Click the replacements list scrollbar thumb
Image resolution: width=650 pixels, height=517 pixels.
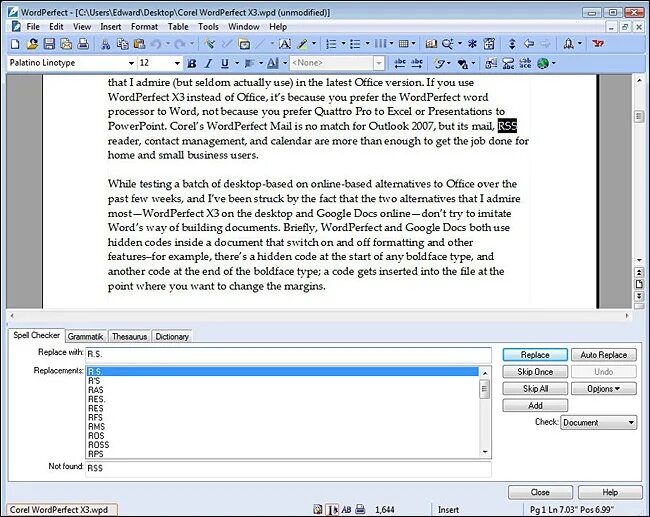(x=484, y=389)
